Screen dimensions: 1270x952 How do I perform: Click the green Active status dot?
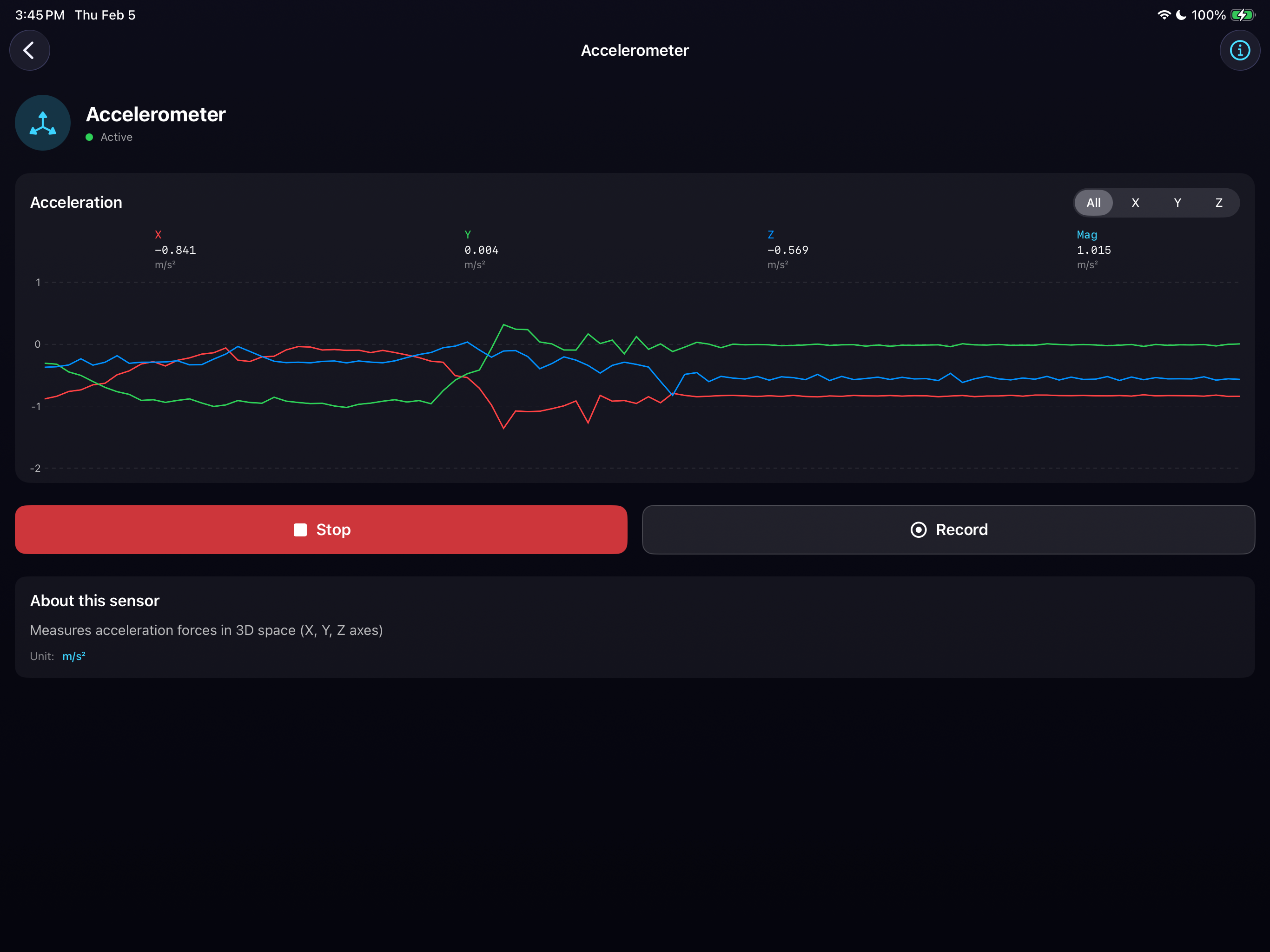coord(89,137)
